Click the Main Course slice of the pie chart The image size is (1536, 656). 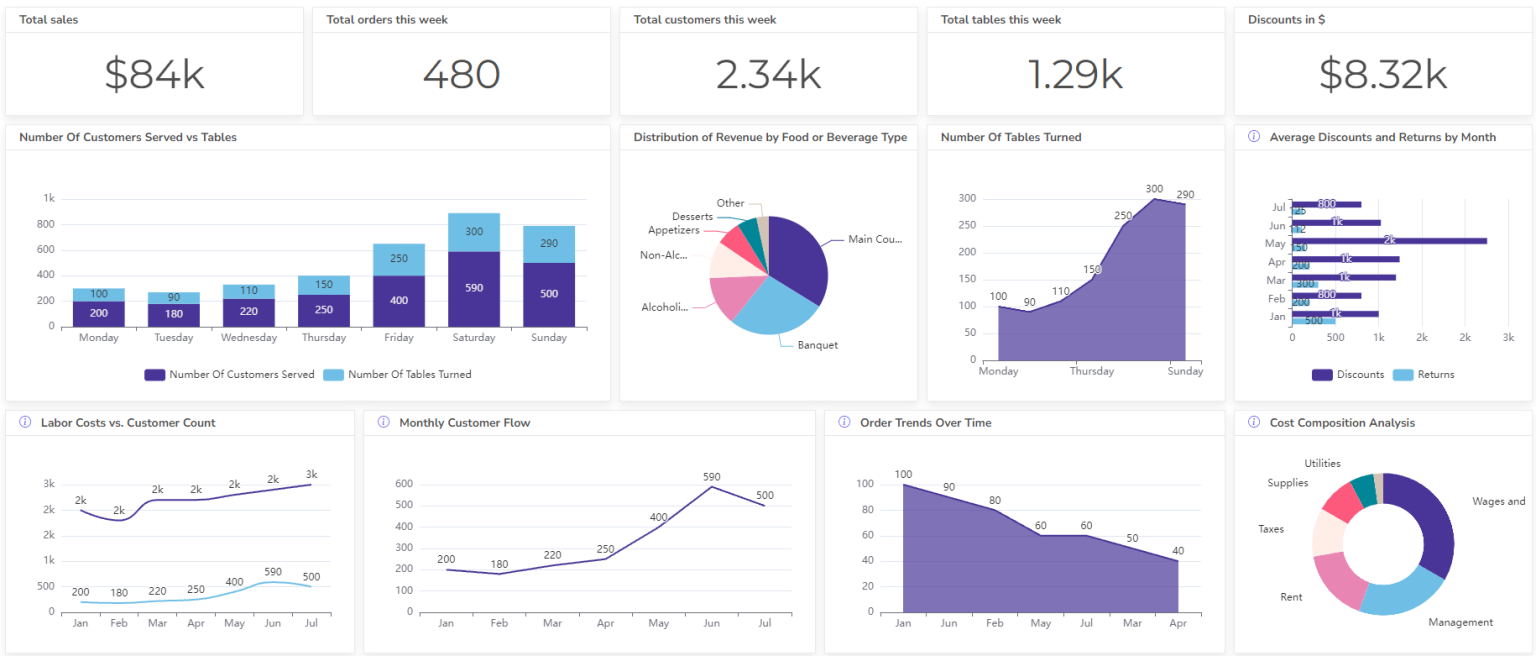coord(795,250)
